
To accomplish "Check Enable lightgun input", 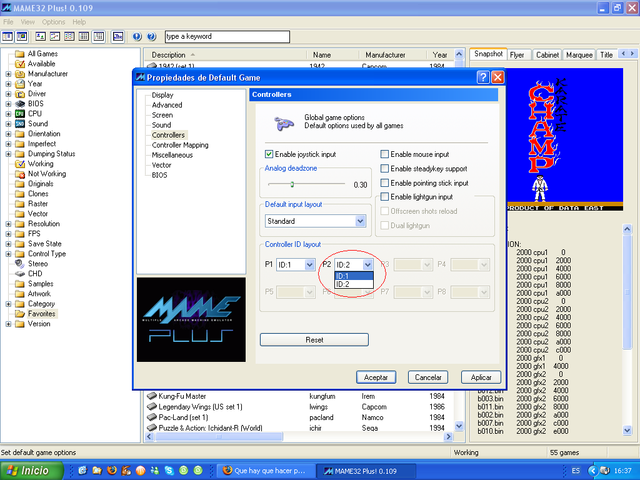I will 384,197.
